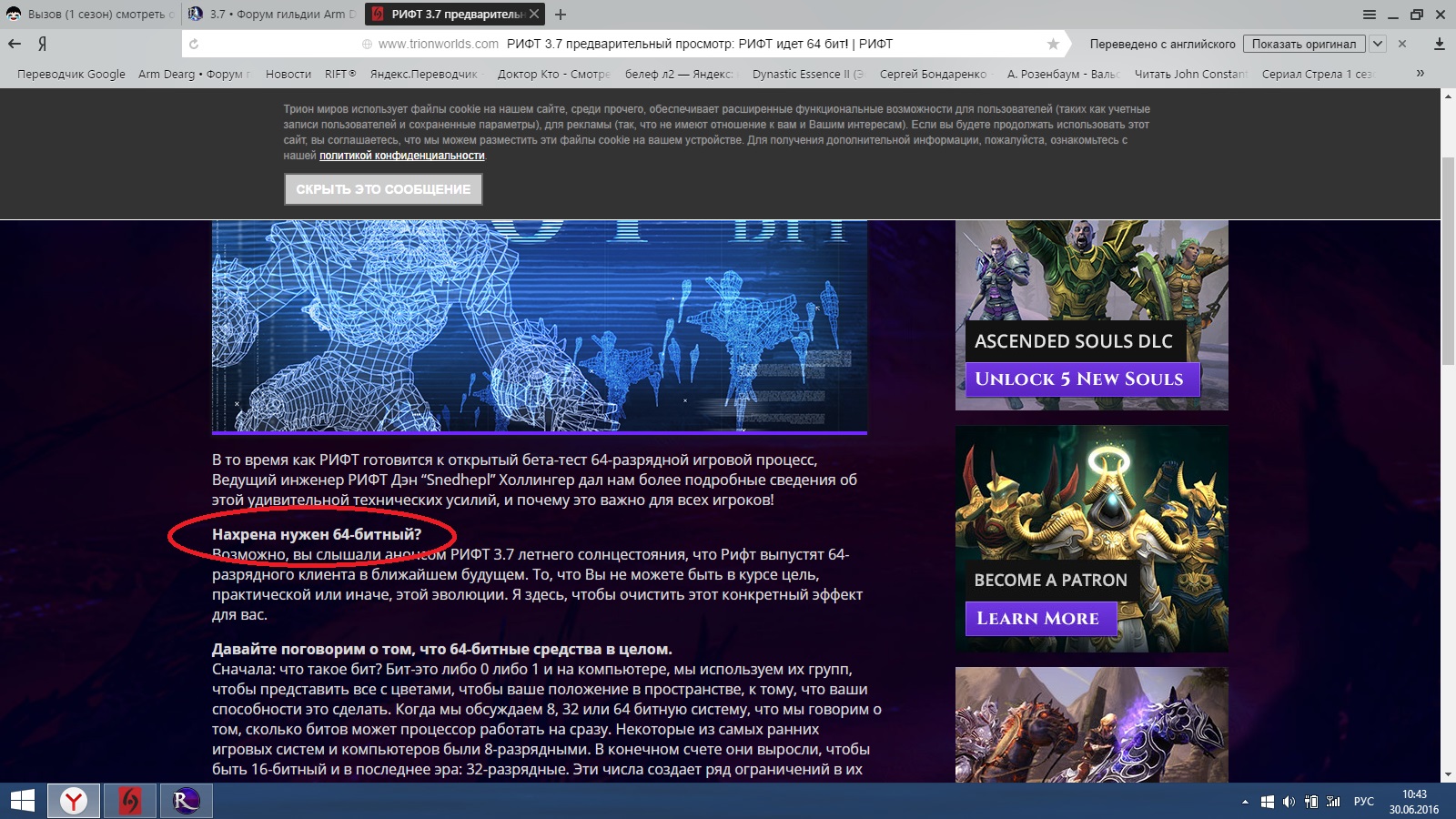Screen dimensions: 1456x819
Task: Open the Become a Patron banner image
Action: [x=1091, y=539]
